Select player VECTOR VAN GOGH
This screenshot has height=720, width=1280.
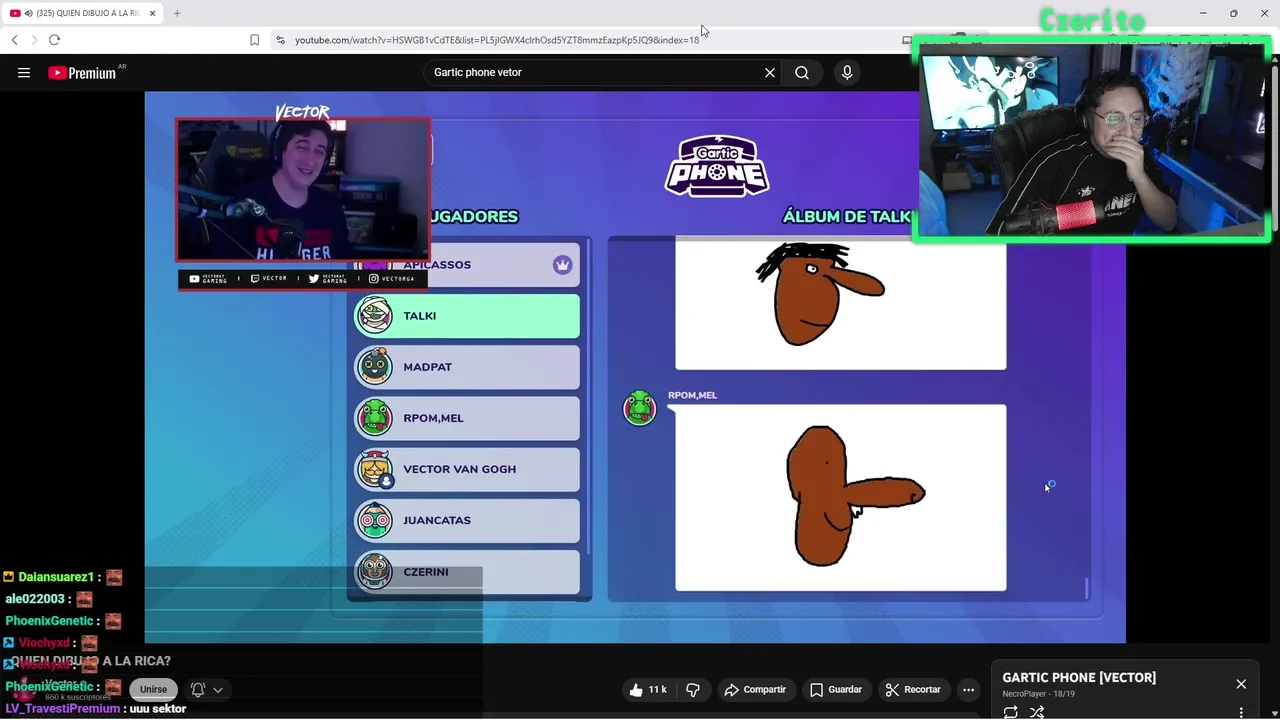pos(467,469)
